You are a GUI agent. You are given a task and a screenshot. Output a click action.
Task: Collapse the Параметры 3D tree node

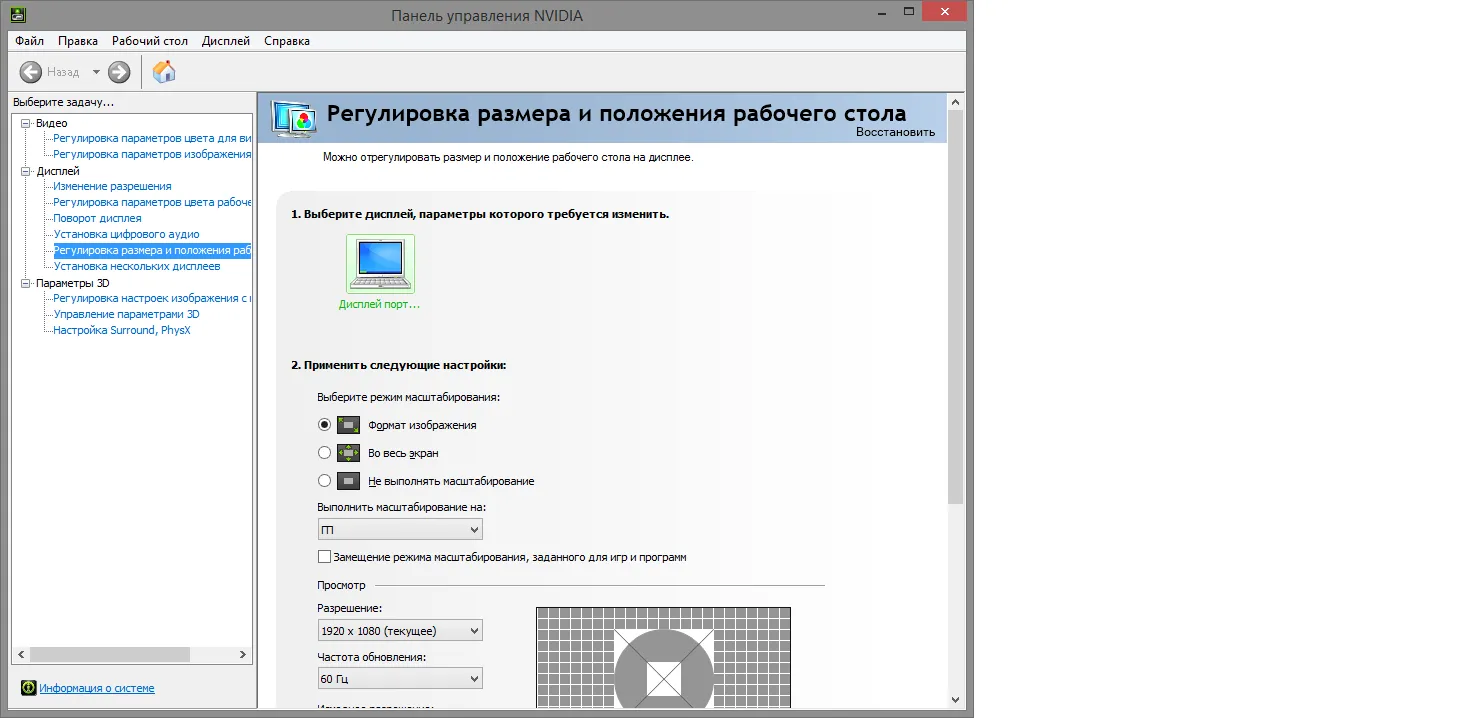coord(26,283)
